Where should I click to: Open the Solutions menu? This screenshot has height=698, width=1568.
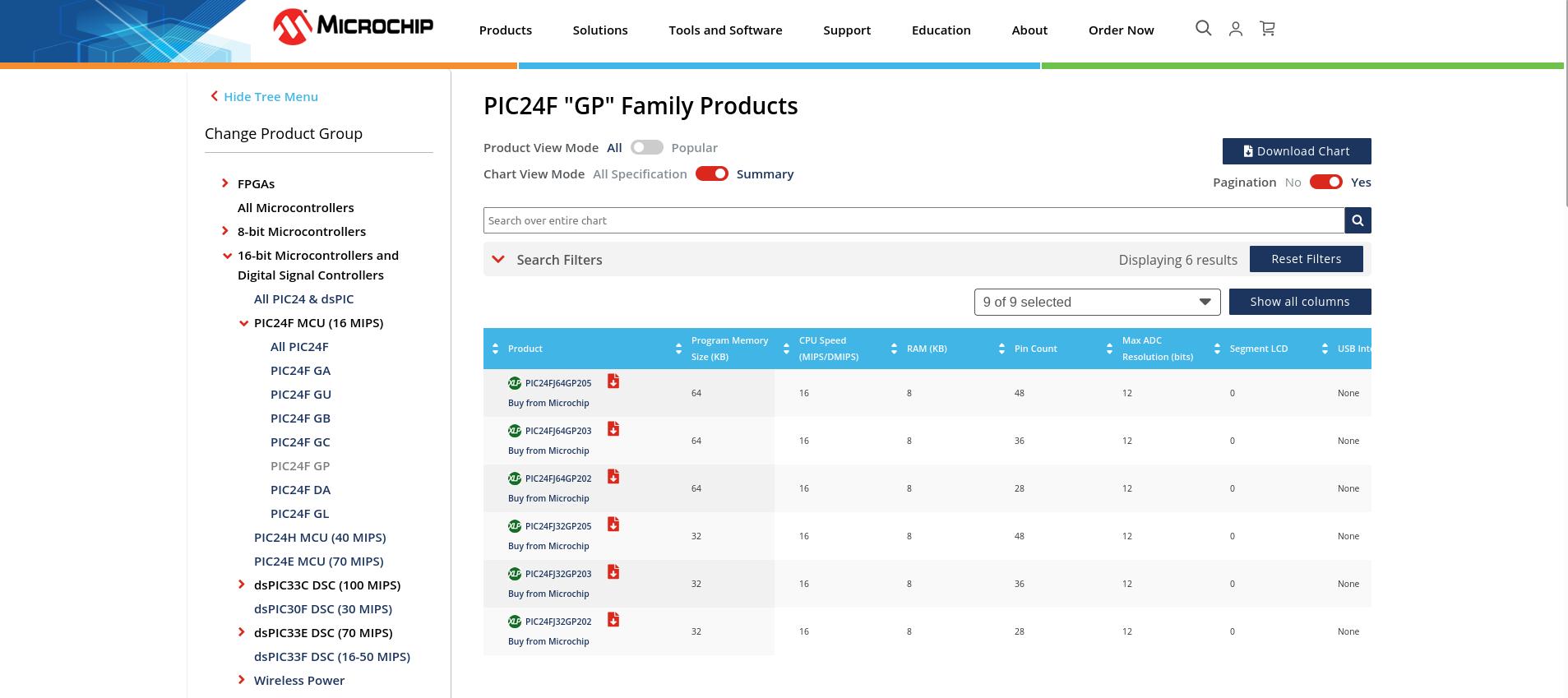[x=600, y=30]
